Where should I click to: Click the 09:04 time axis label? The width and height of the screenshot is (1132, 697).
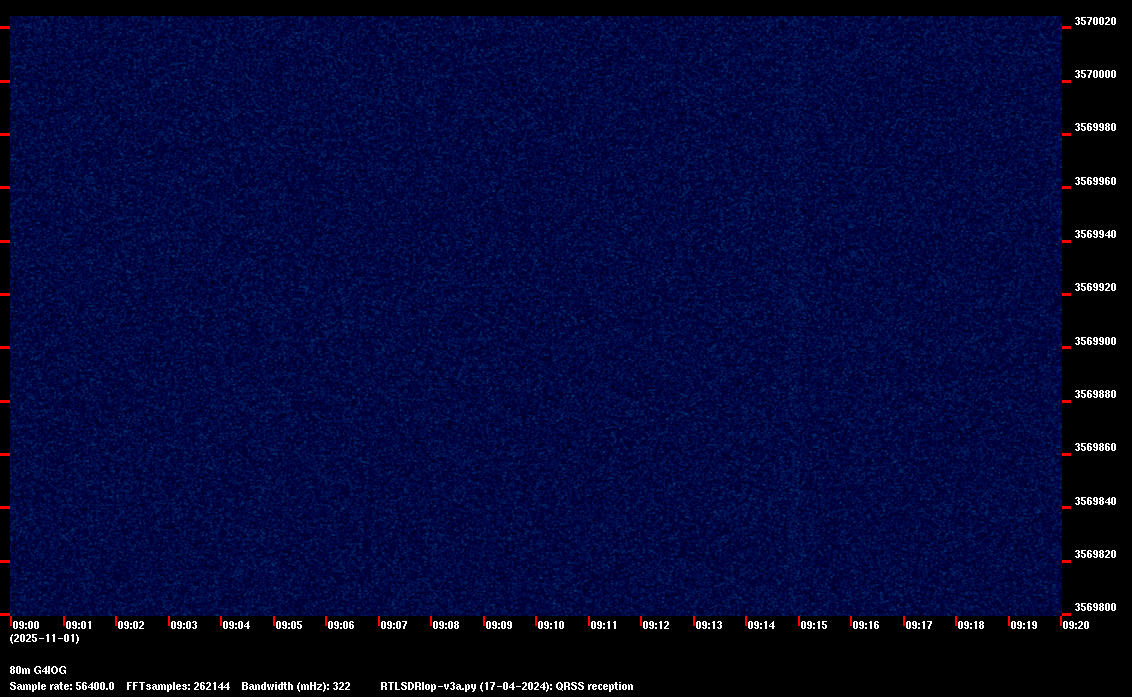(236, 625)
